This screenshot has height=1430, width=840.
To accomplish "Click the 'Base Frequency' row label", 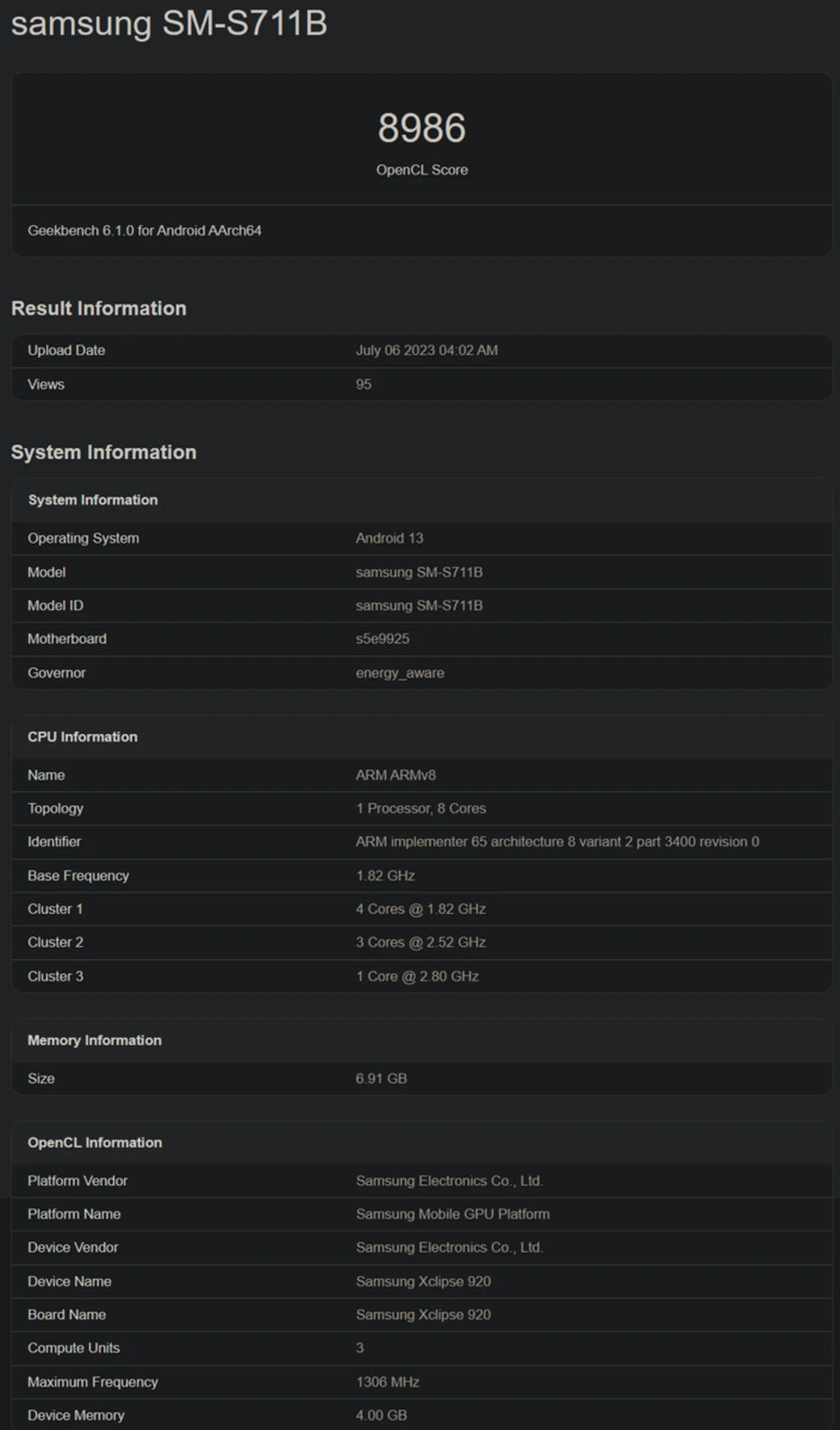I will (x=78, y=875).
